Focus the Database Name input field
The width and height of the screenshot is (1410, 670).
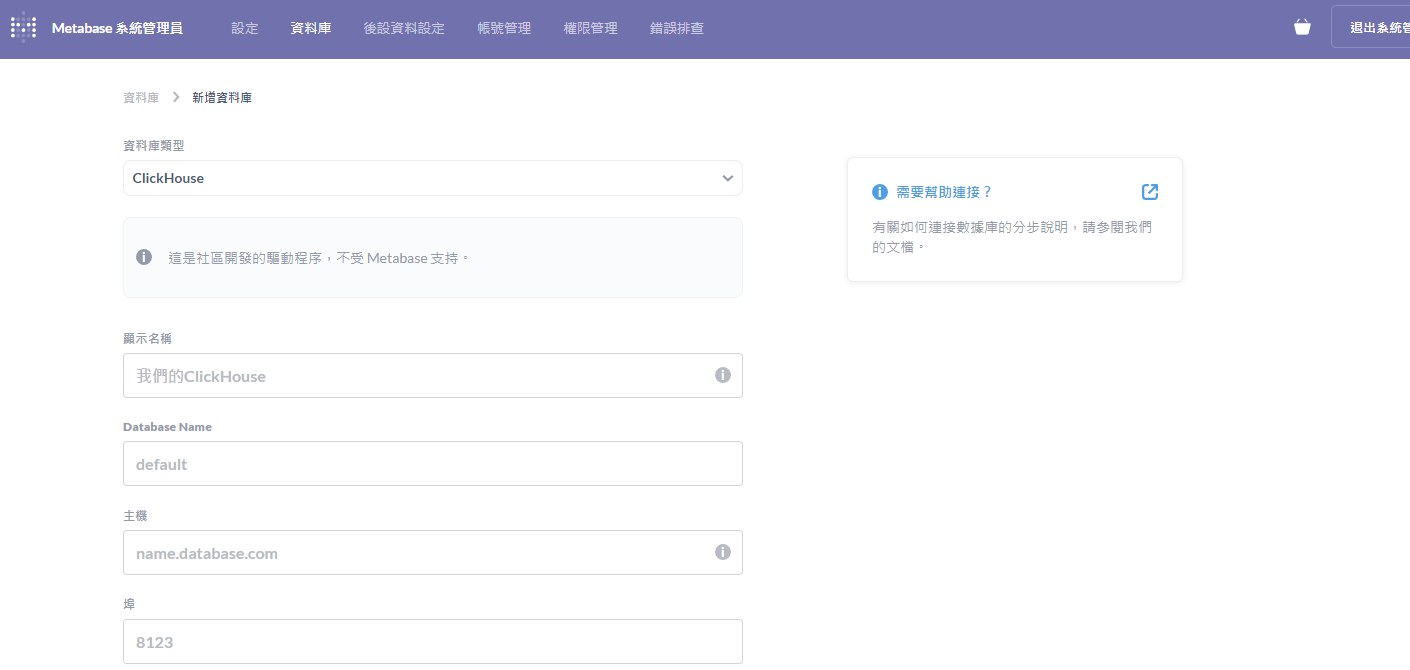pos(433,464)
